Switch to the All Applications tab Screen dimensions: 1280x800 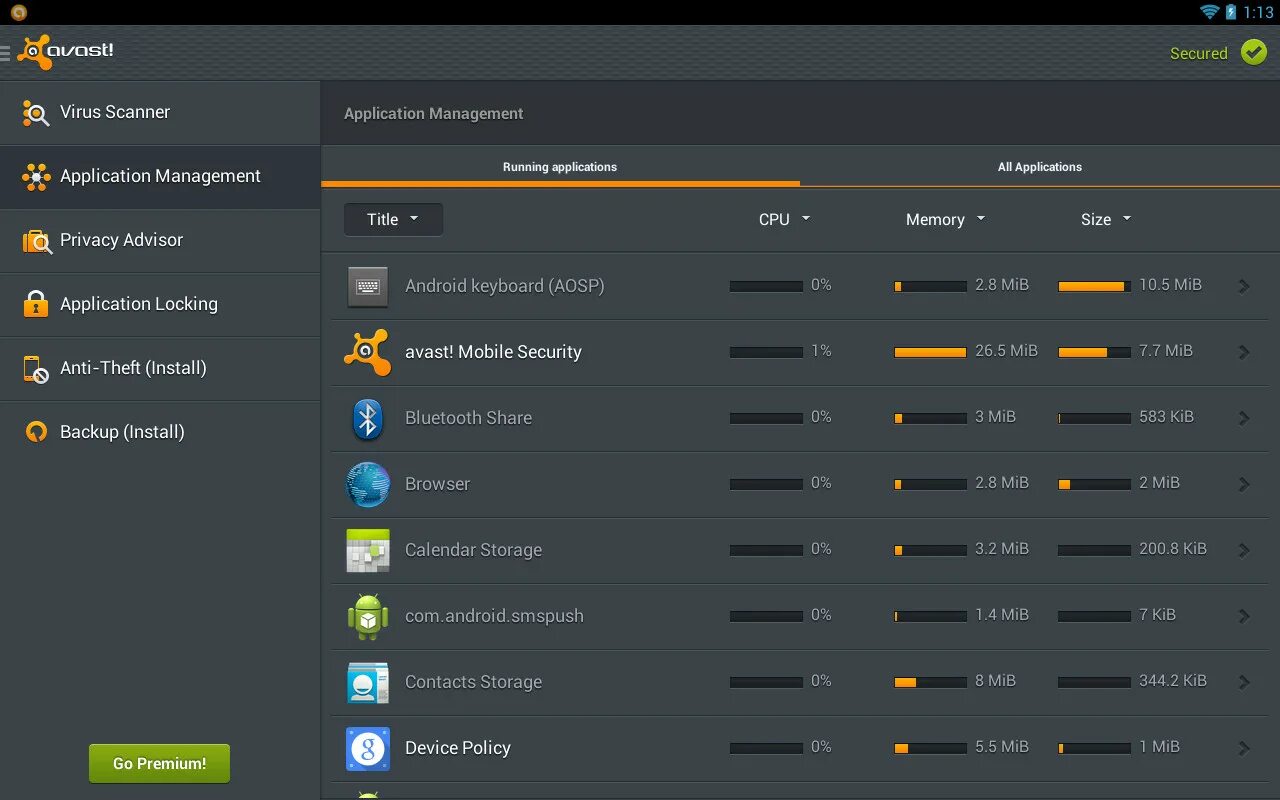coord(1040,167)
